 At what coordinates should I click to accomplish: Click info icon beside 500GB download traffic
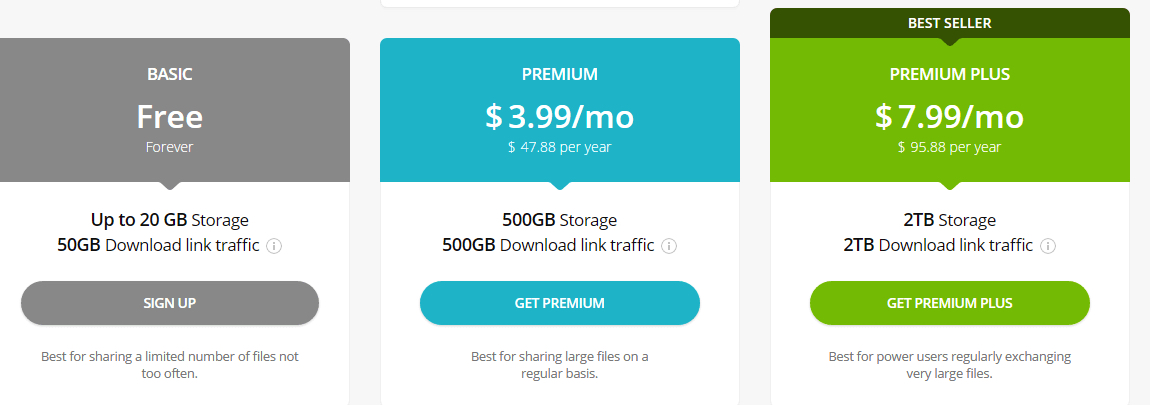pos(669,246)
